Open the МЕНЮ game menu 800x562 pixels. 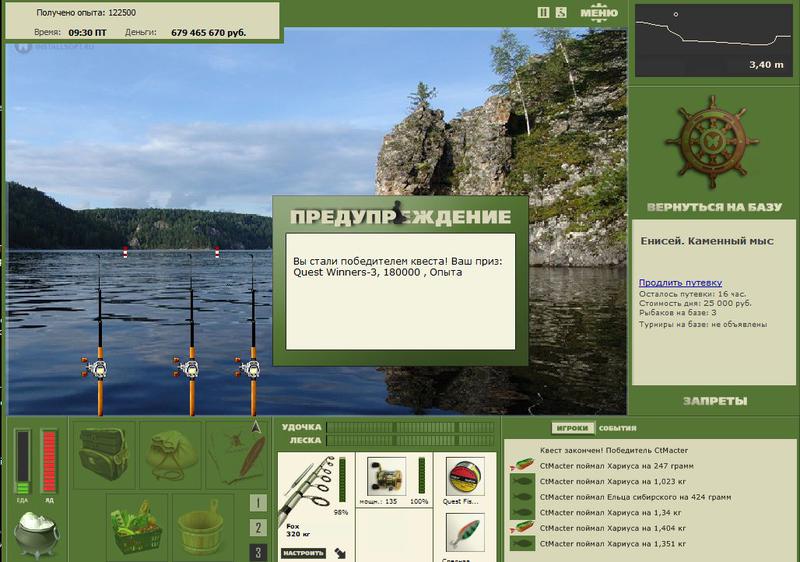click(599, 13)
